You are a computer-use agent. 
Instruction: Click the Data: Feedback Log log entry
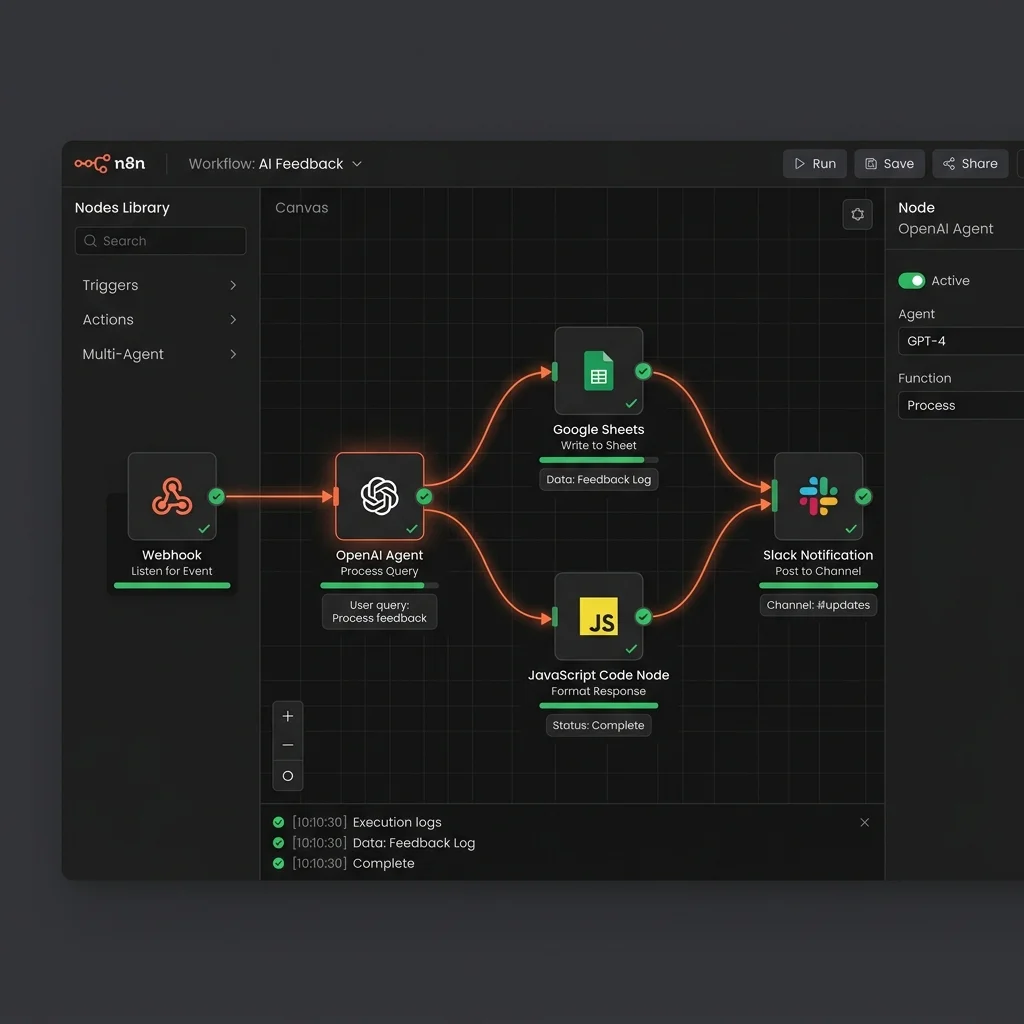(x=414, y=843)
